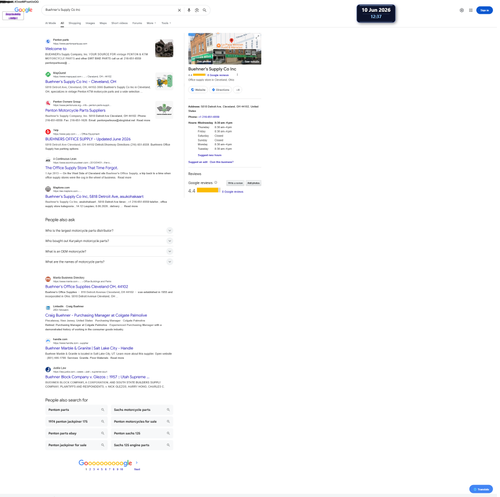This screenshot has width=500, height=497.
Task: Switch to the Images tab
Action: tap(90, 23)
